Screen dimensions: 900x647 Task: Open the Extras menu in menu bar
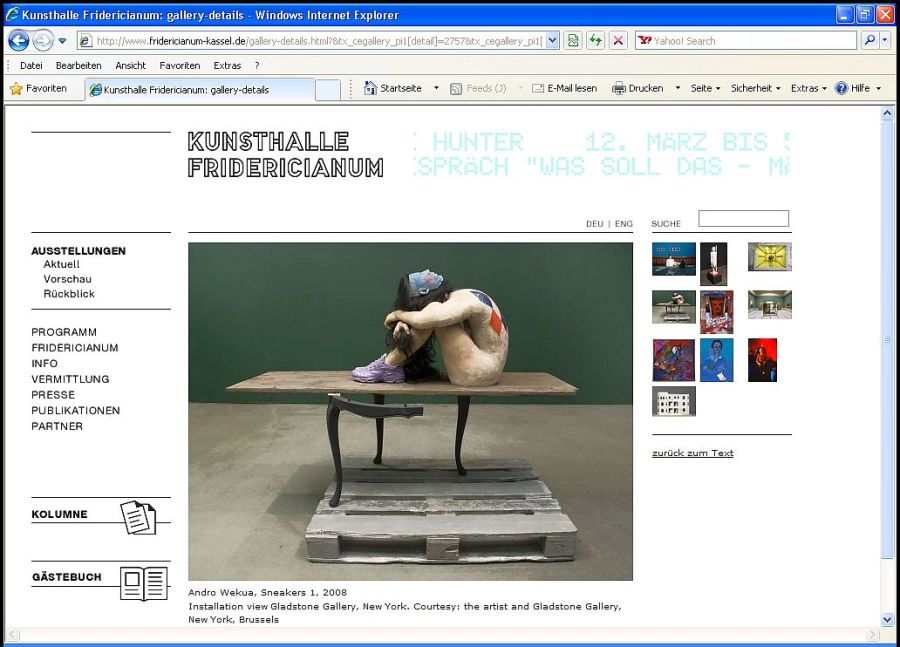click(x=227, y=65)
